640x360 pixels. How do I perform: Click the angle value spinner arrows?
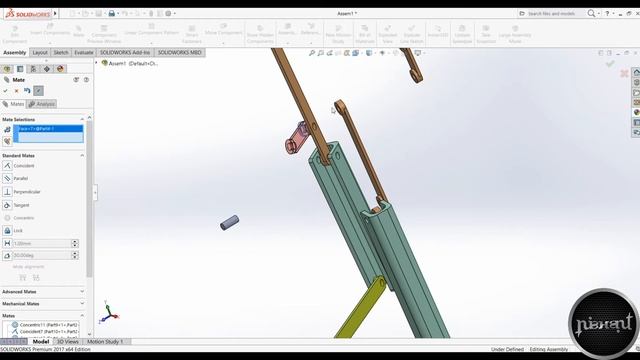(x=75, y=256)
